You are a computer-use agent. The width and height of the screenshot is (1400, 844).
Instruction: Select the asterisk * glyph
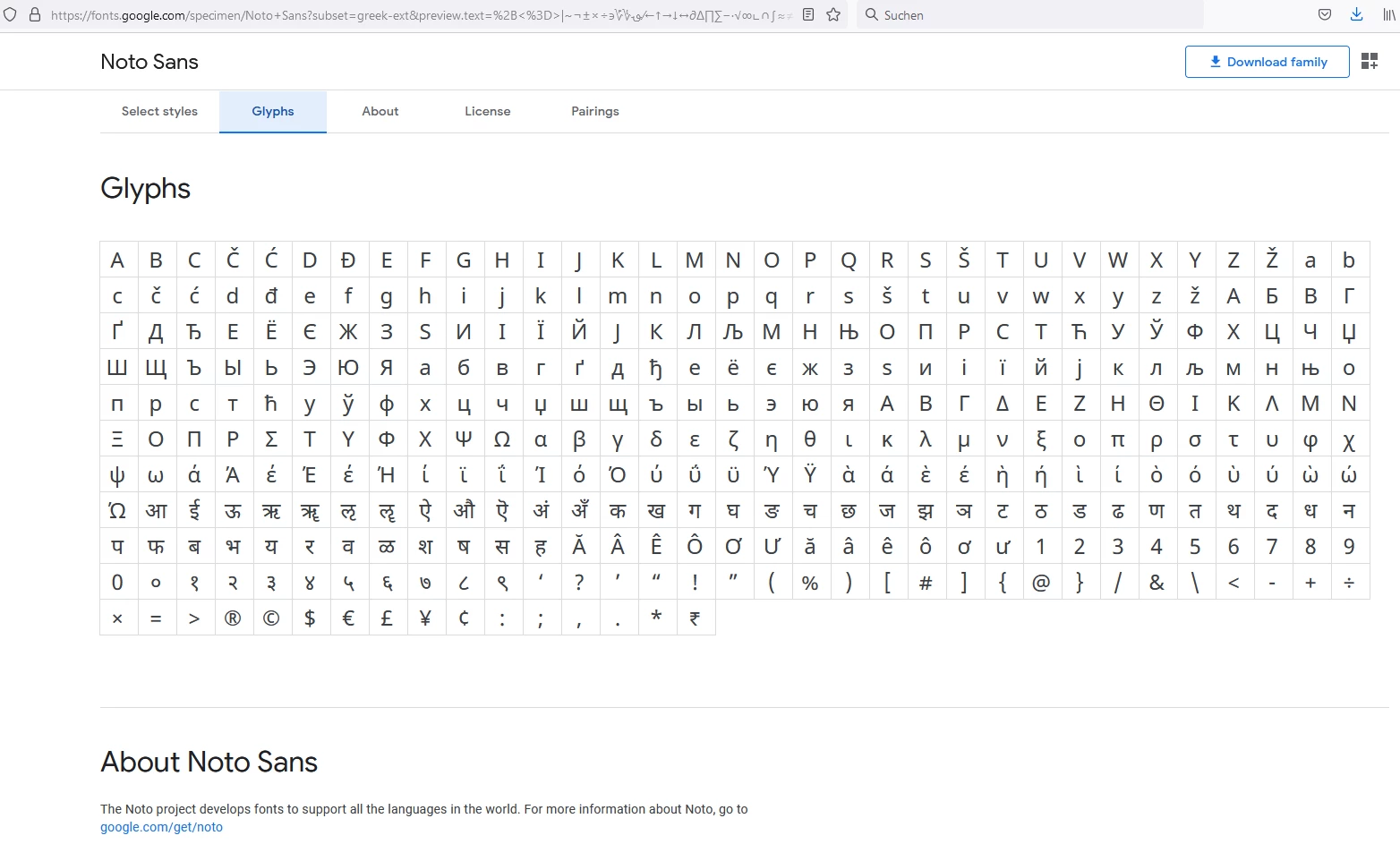[656, 618]
